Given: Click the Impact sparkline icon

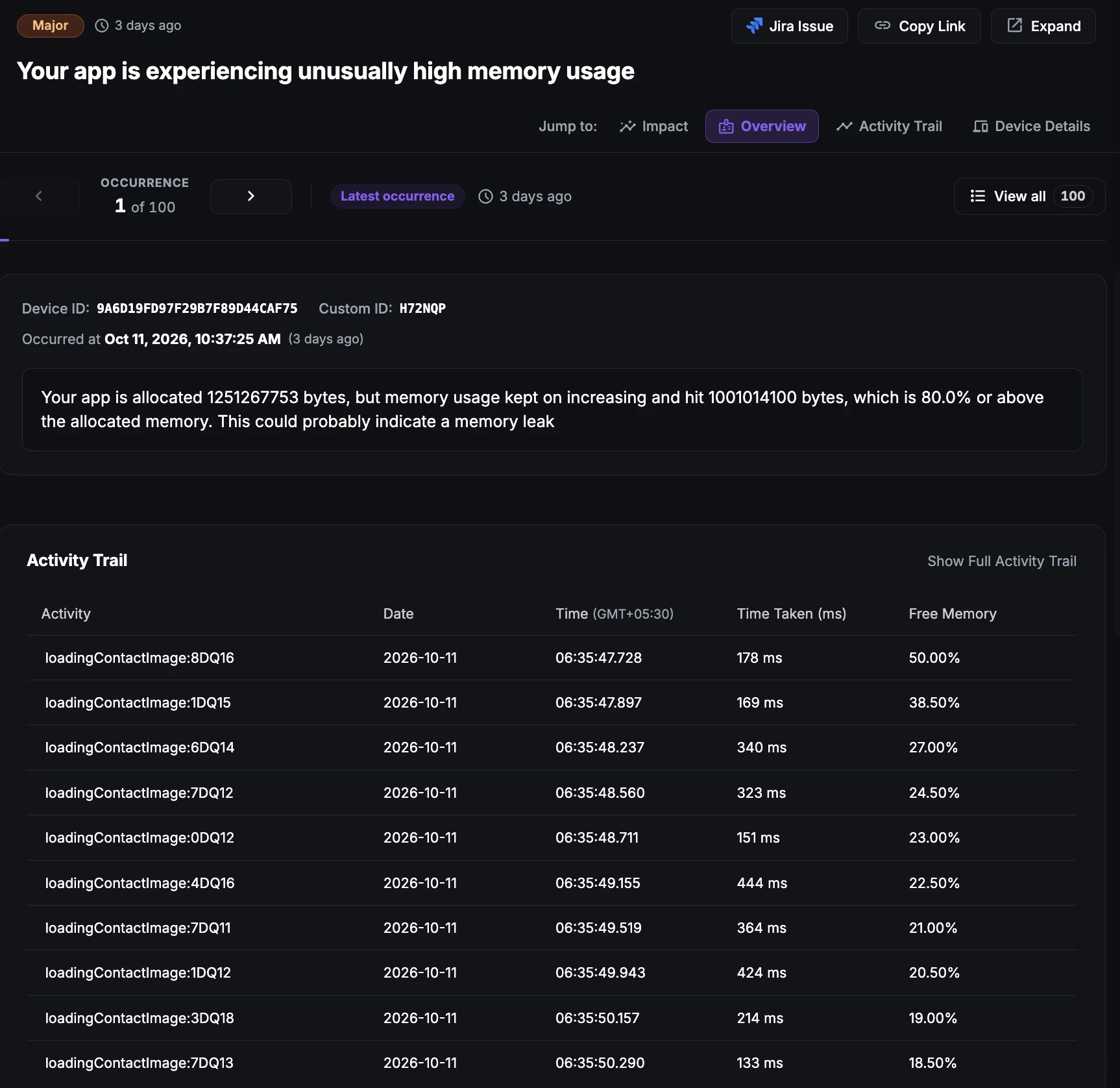Looking at the screenshot, I should coord(627,126).
